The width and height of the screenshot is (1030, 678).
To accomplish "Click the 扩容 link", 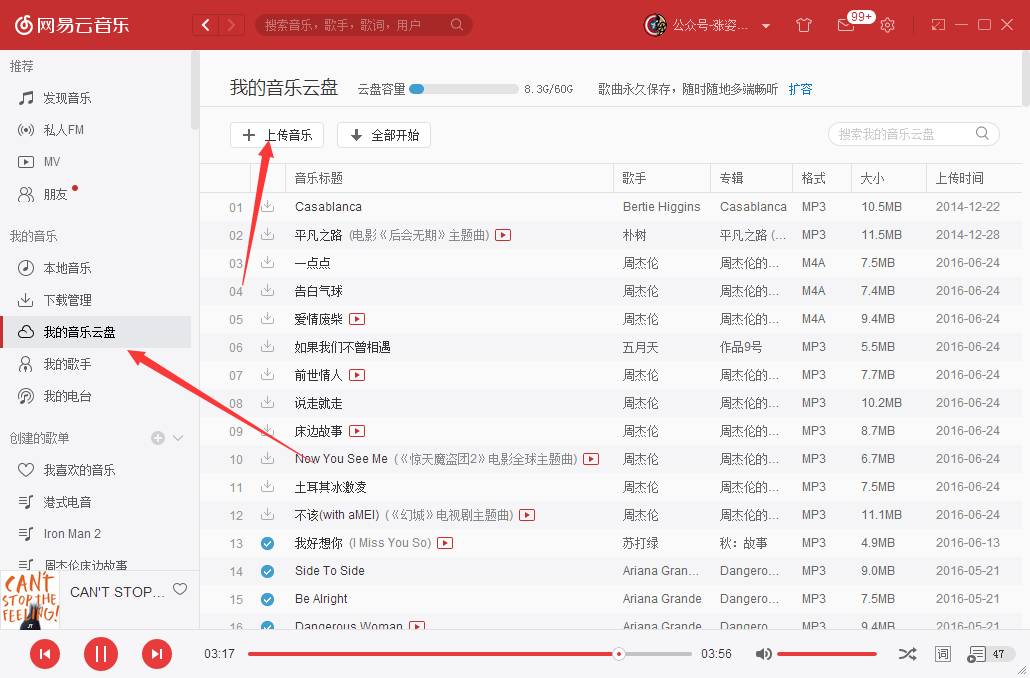I will tap(800, 89).
